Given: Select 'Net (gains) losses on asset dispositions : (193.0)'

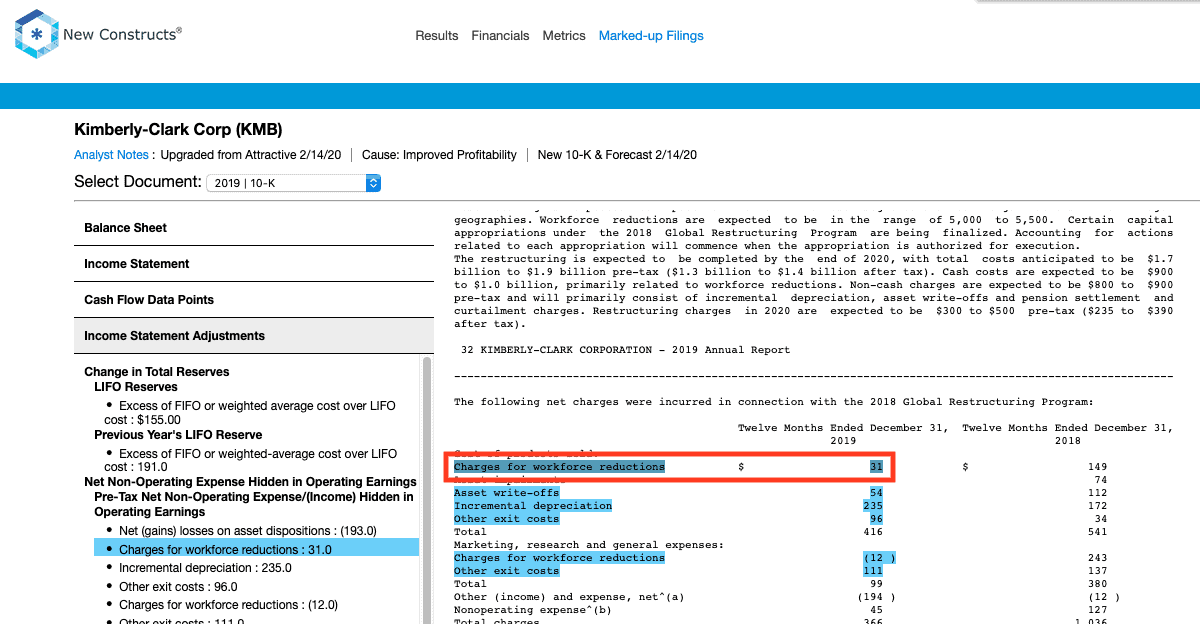Looking at the screenshot, I should [247, 531].
